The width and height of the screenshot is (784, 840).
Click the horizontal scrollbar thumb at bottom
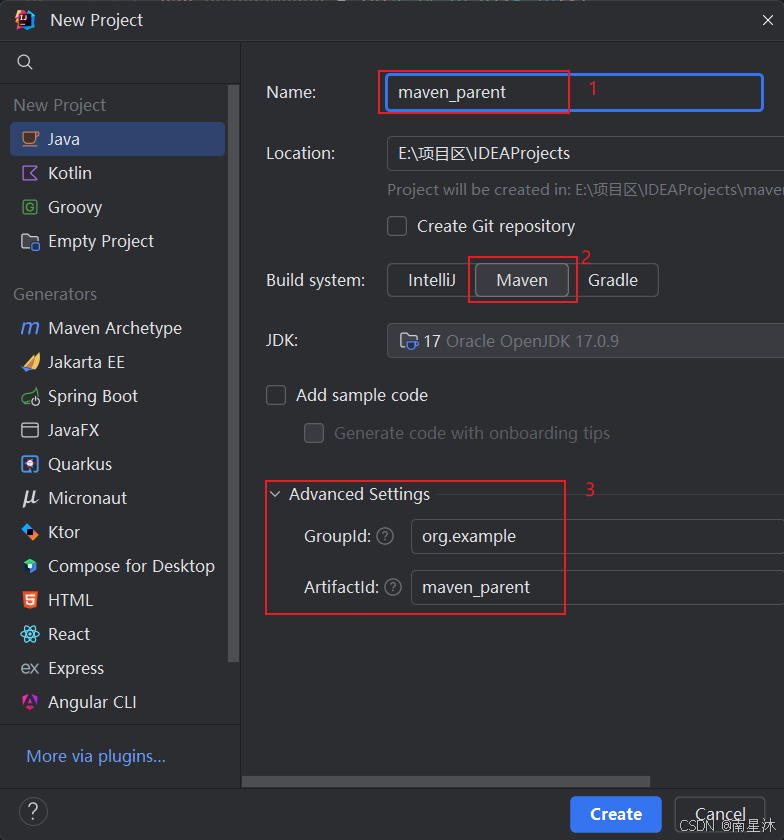446,782
